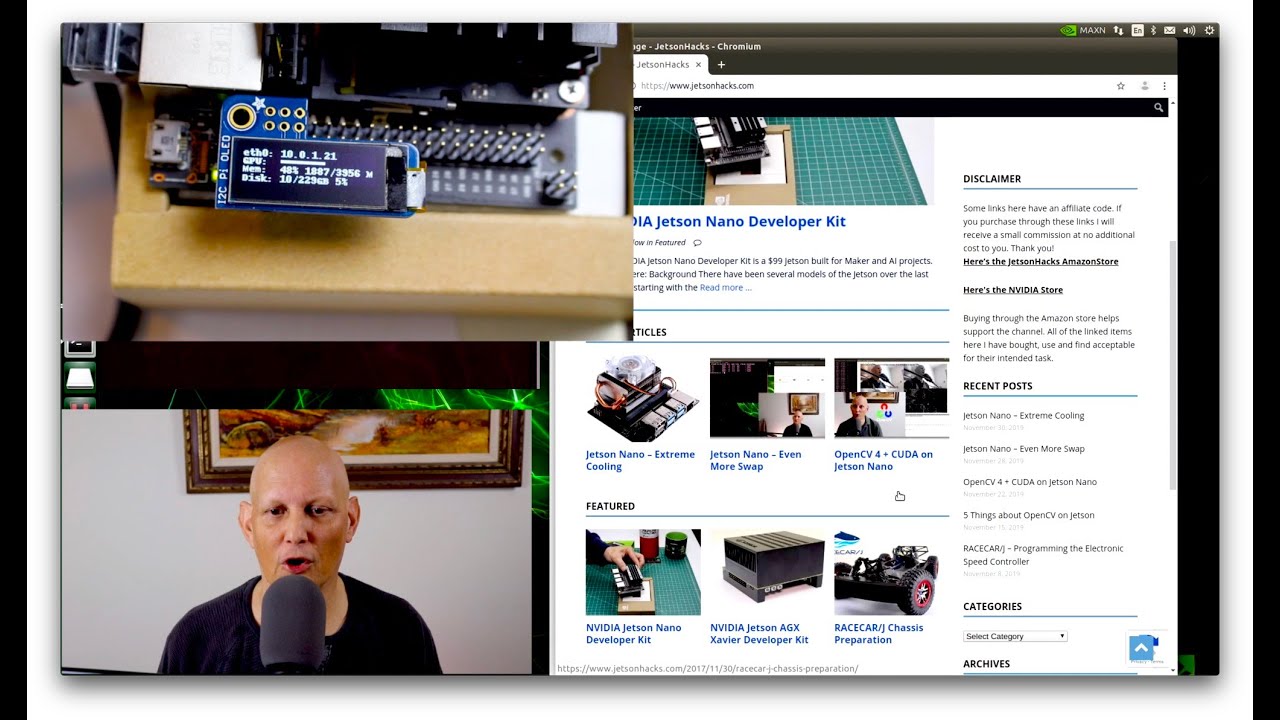
Task: Open the system power gear menu
Action: [1210, 30]
